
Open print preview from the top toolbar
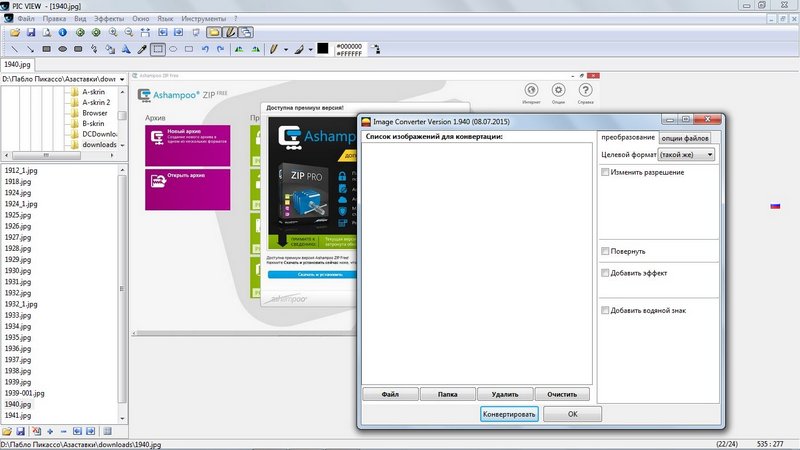pyautogui.click(x=47, y=33)
